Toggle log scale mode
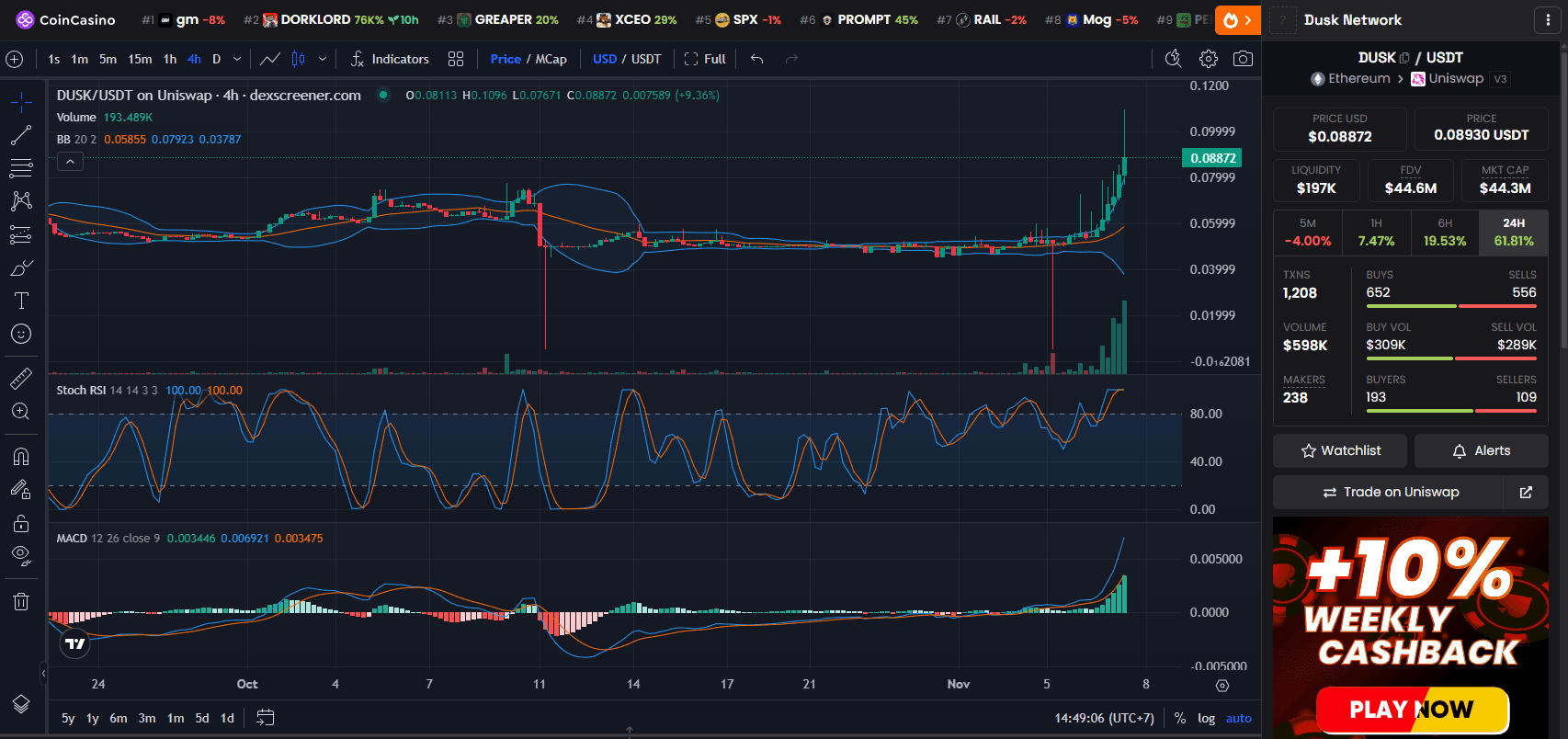Viewport: 1568px width, 739px height. coord(1206,718)
